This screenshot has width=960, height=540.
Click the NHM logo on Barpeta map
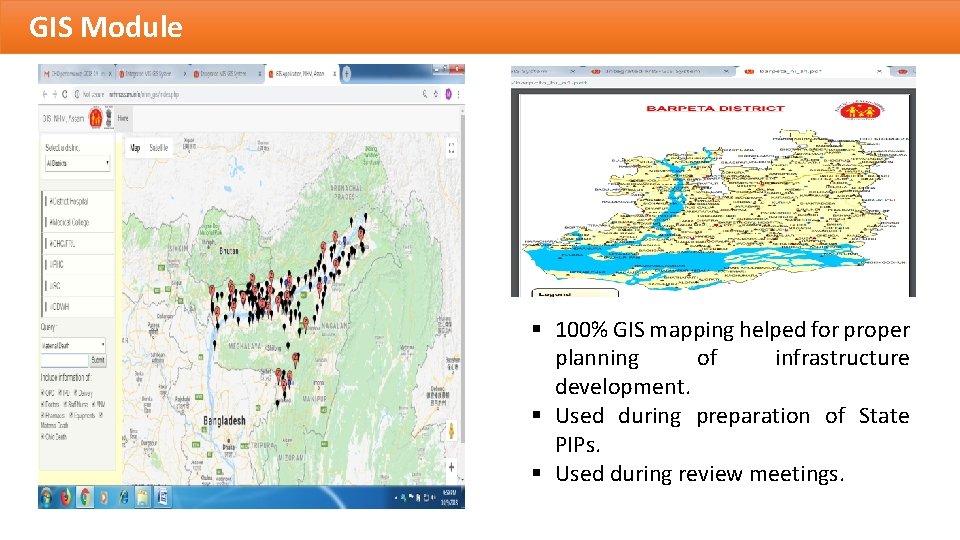[861, 110]
